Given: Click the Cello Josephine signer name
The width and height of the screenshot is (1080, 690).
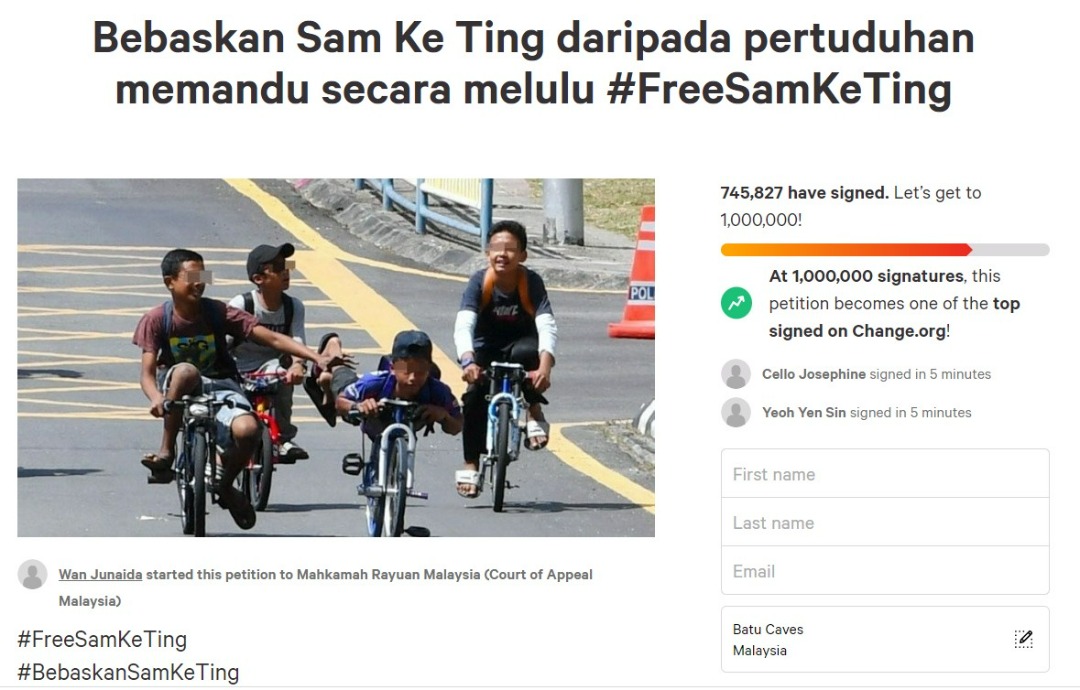Looking at the screenshot, I should click(x=813, y=374).
